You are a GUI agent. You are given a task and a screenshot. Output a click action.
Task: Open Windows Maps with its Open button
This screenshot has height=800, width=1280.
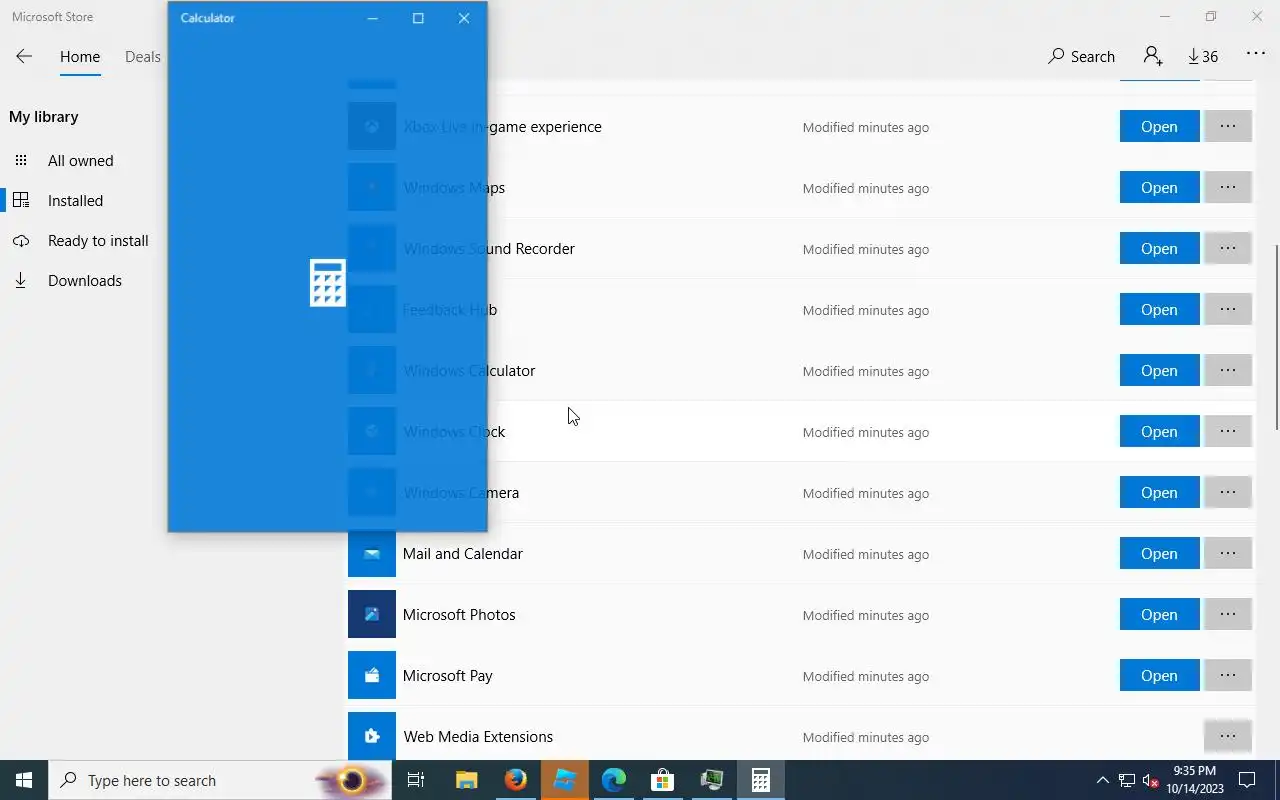click(x=1159, y=187)
